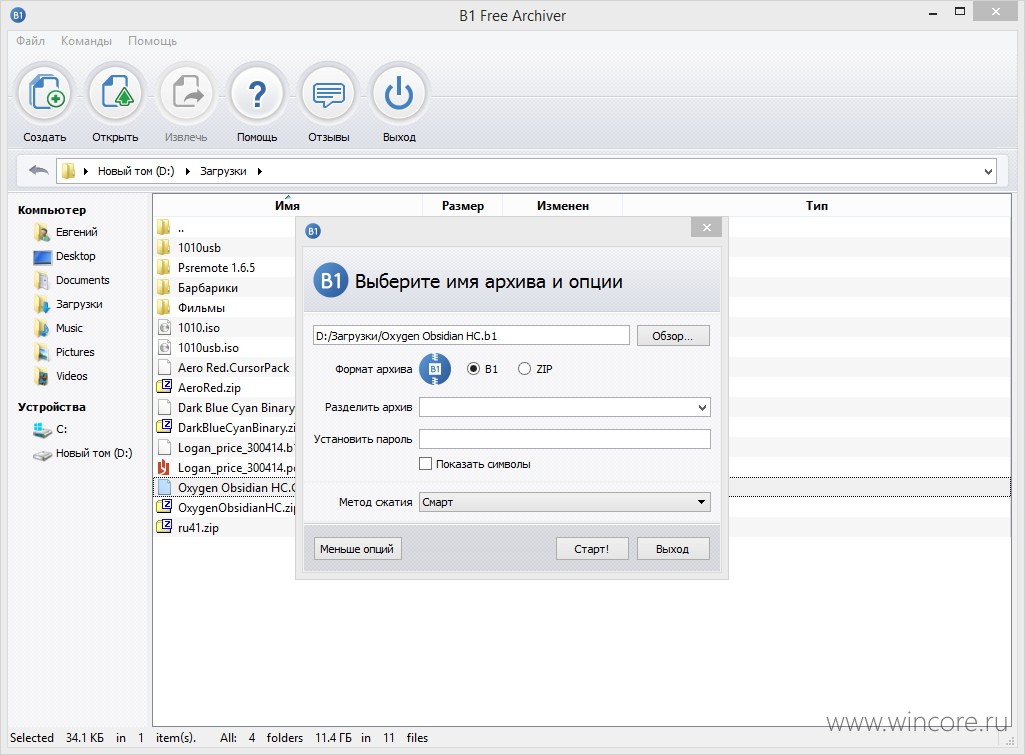
Task: Click the parent directory '..' row
Action: click(225, 227)
